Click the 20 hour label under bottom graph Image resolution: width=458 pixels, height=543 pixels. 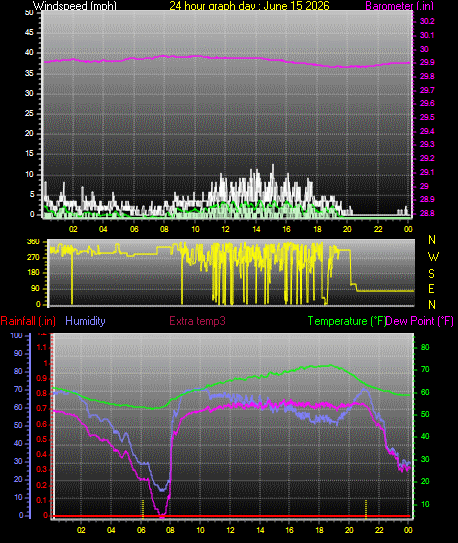pyautogui.click(x=349, y=530)
